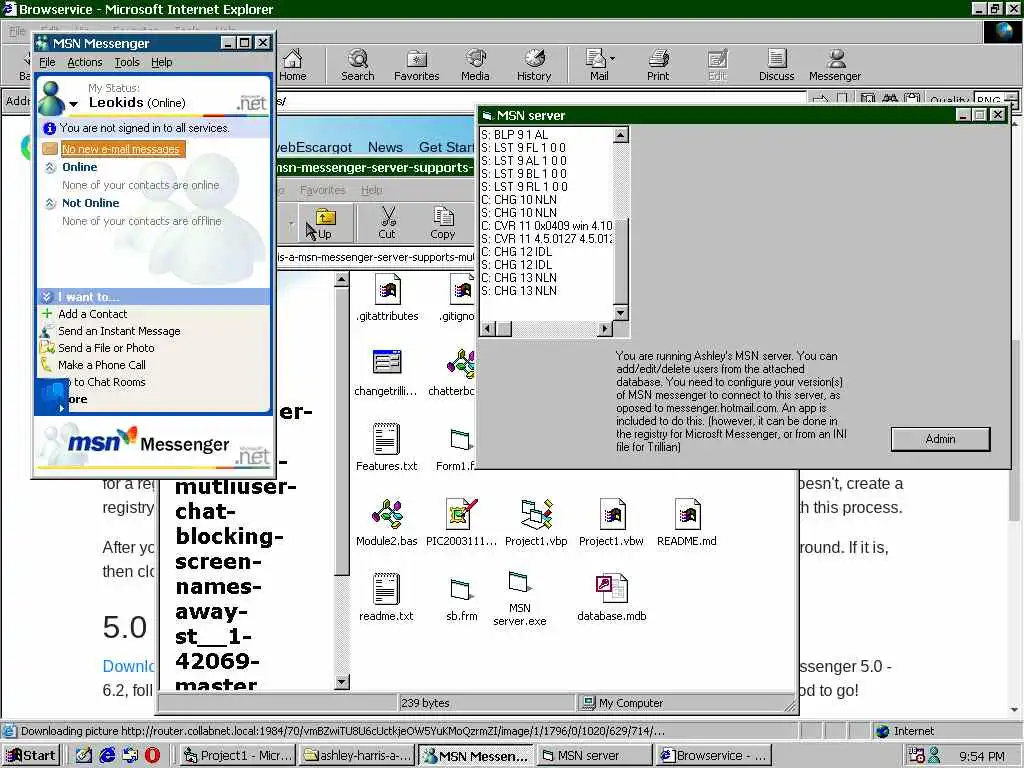Viewport: 1024px width, 768px height.
Task: Open the File menu in MSN Messenger
Action: pyautogui.click(x=47, y=62)
